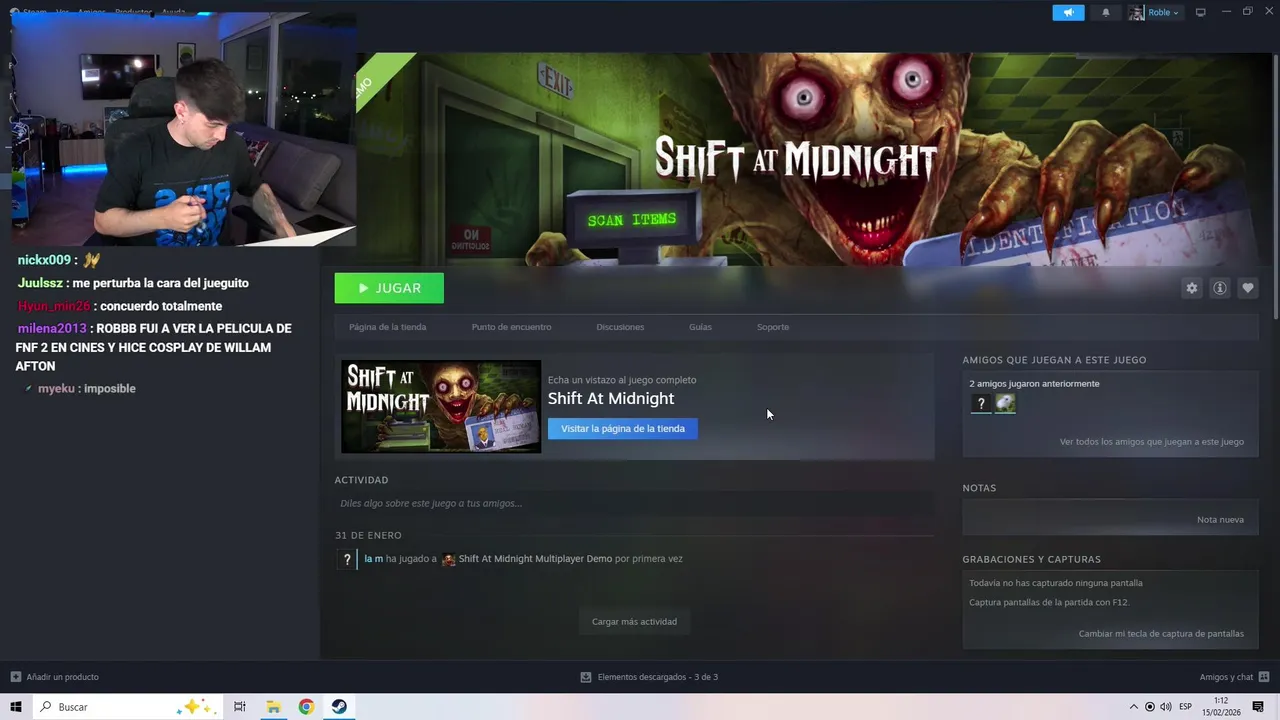Click the unknown friend avatar with question mark
Viewport: 1280px width, 720px height.
click(981, 403)
